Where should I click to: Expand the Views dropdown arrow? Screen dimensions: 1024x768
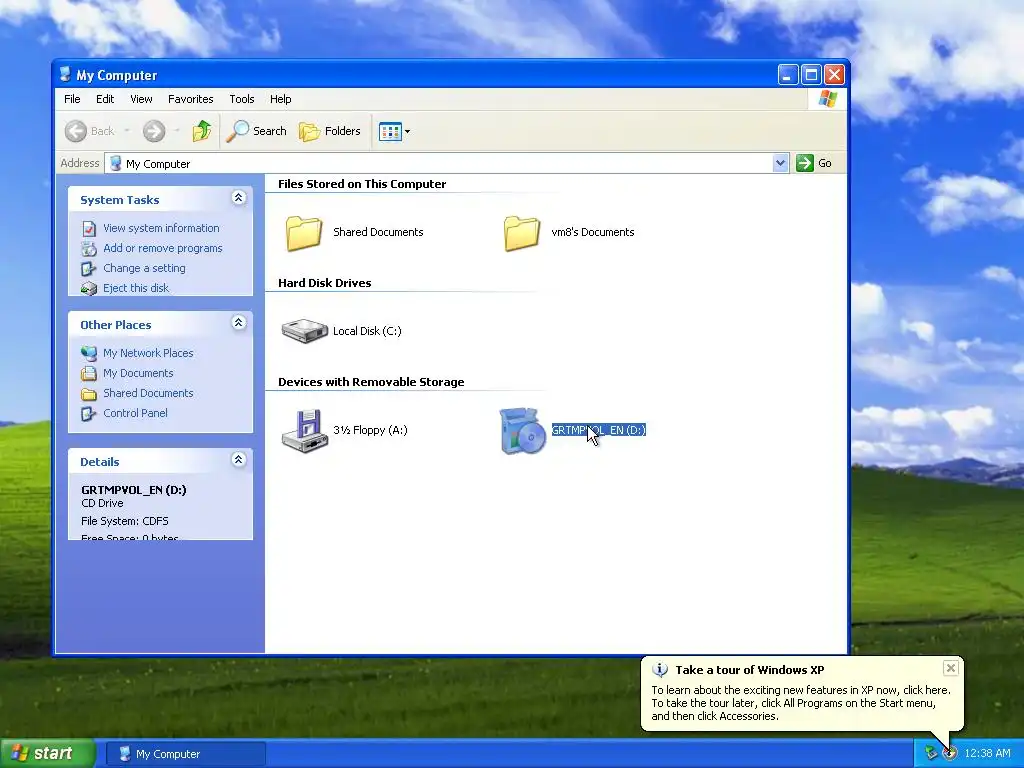(x=408, y=131)
